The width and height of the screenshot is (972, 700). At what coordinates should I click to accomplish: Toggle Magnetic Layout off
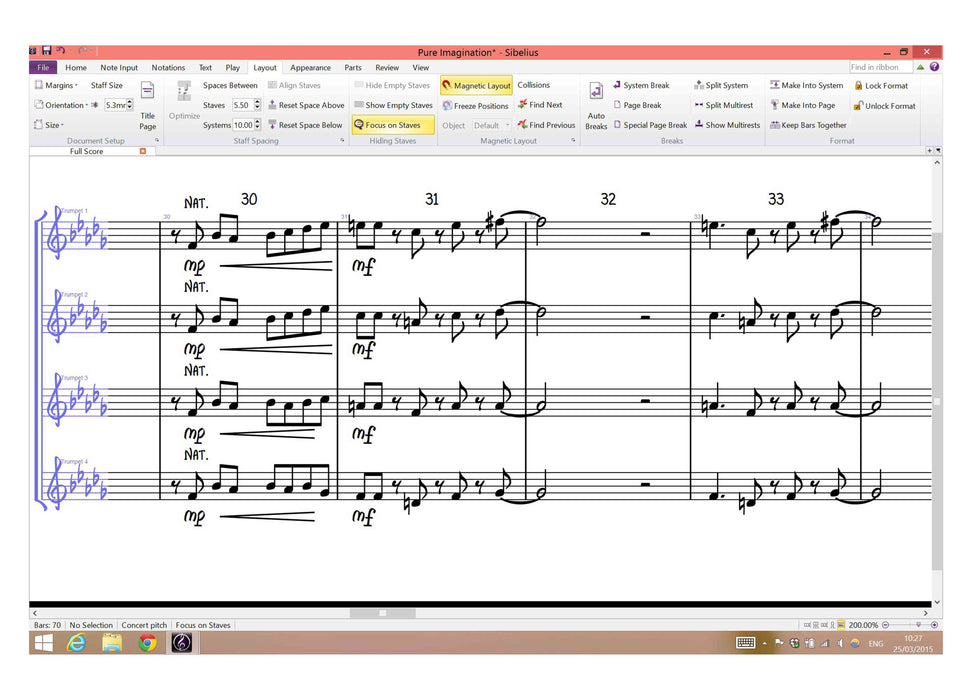(477, 85)
